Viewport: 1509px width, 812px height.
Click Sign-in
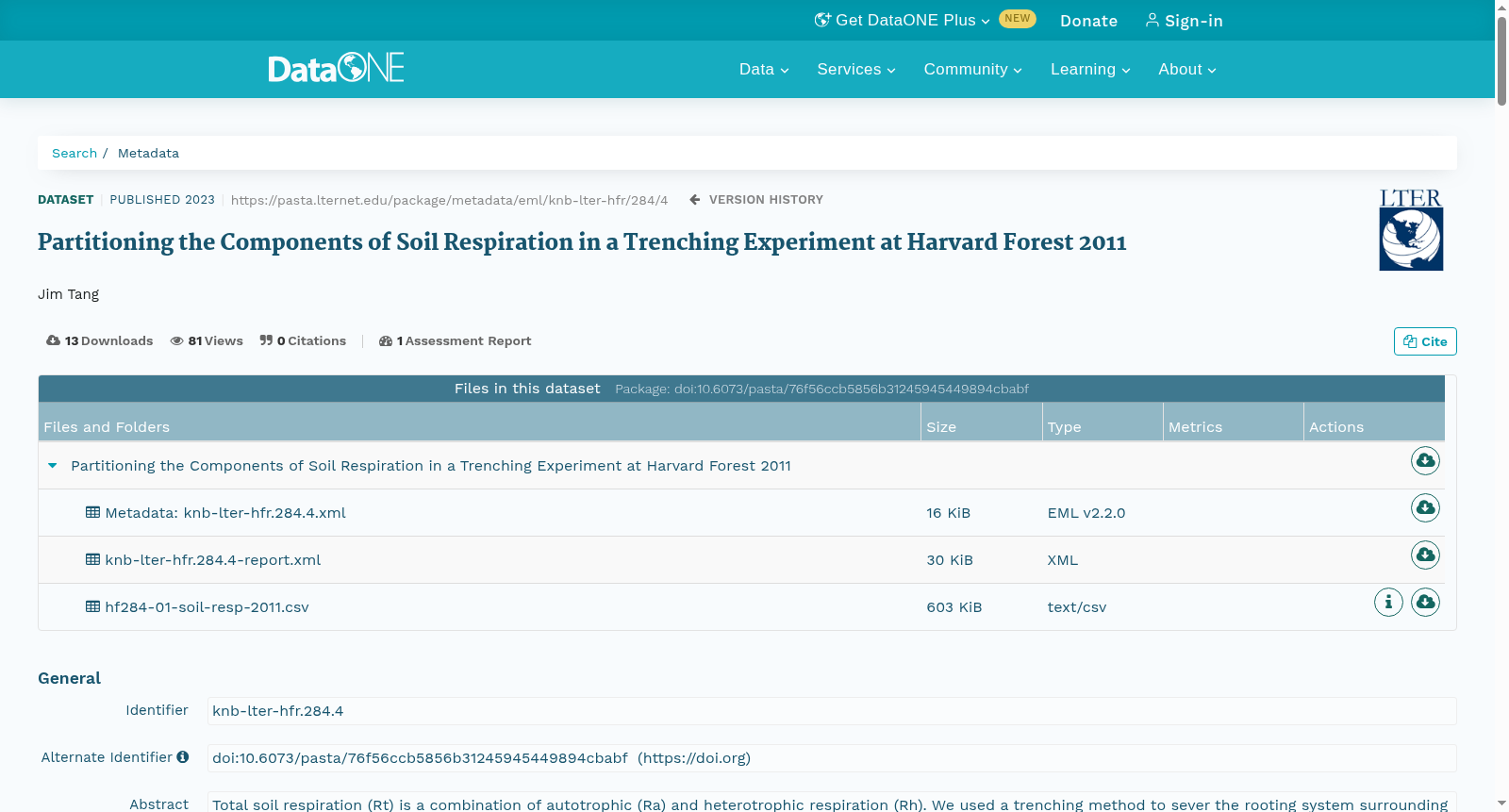[1184, 21]
